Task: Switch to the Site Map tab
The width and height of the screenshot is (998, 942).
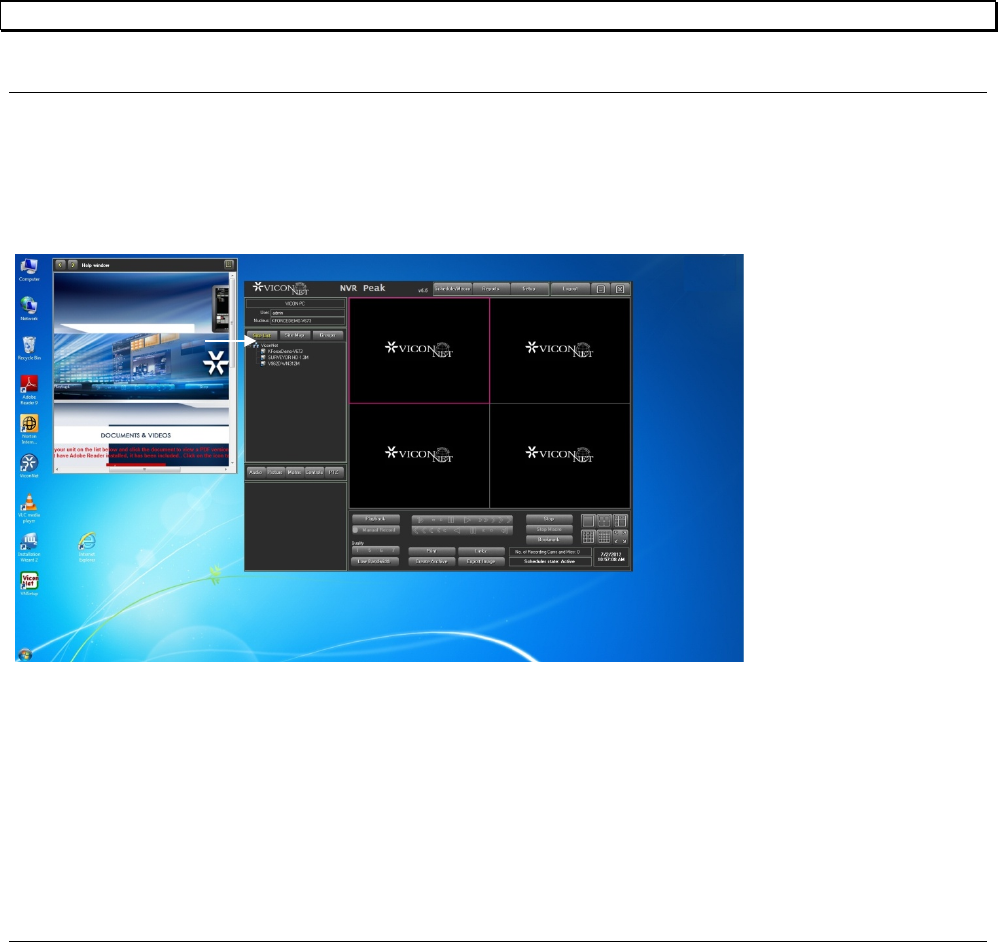Action: [x=295, y=335]
